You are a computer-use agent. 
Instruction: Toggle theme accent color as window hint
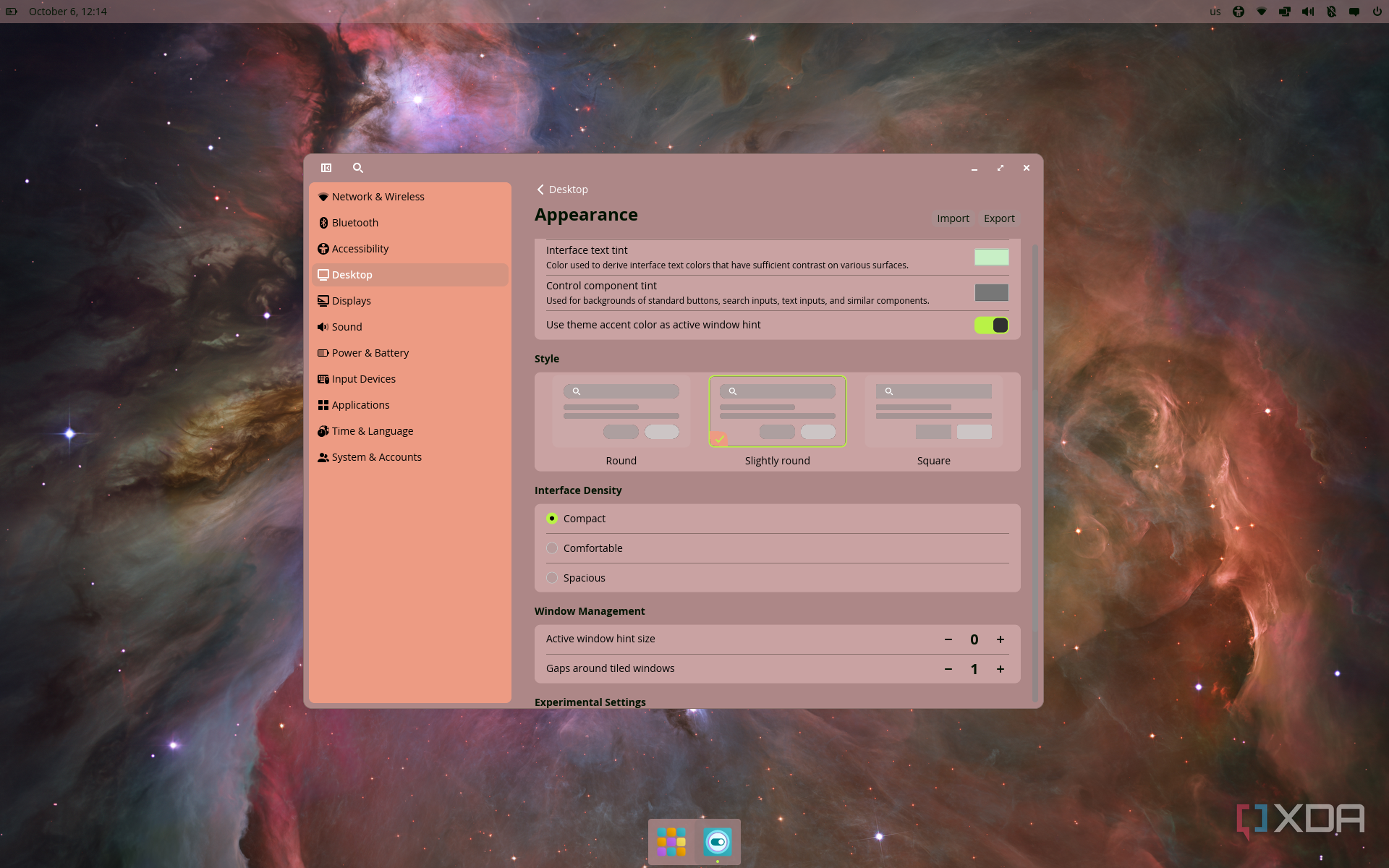coord(991,325)
